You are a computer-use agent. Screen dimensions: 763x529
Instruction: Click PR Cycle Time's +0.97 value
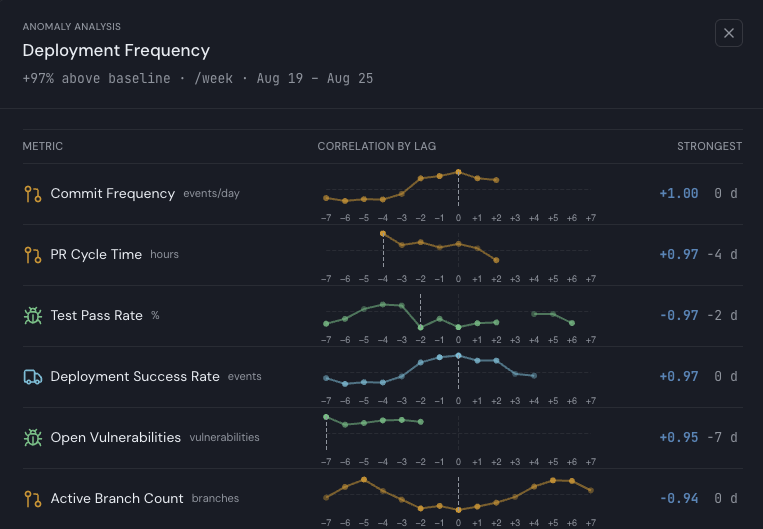679,255
